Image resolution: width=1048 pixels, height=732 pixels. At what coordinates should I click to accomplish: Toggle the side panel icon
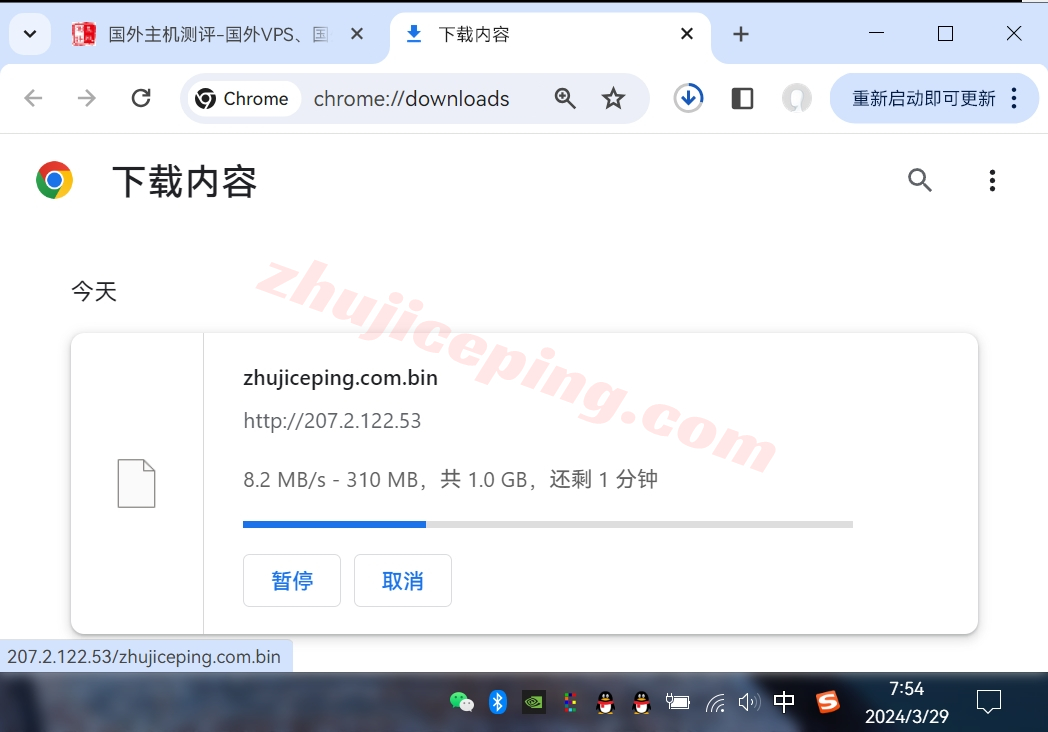coord(742,98)
